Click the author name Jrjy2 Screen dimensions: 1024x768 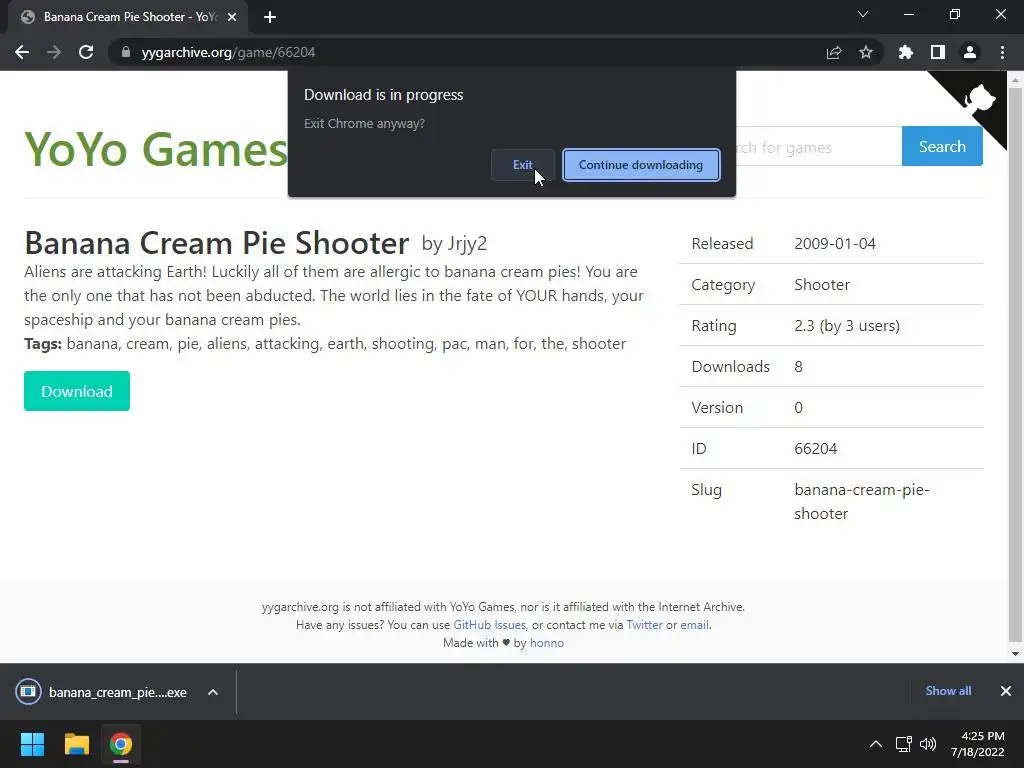pyautogui.click(x=468, y=244)
